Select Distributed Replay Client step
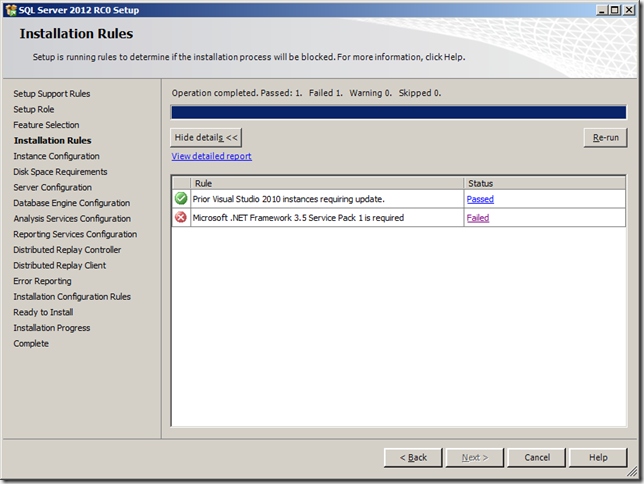The image size is (644, 484). [x=60, y=265]
